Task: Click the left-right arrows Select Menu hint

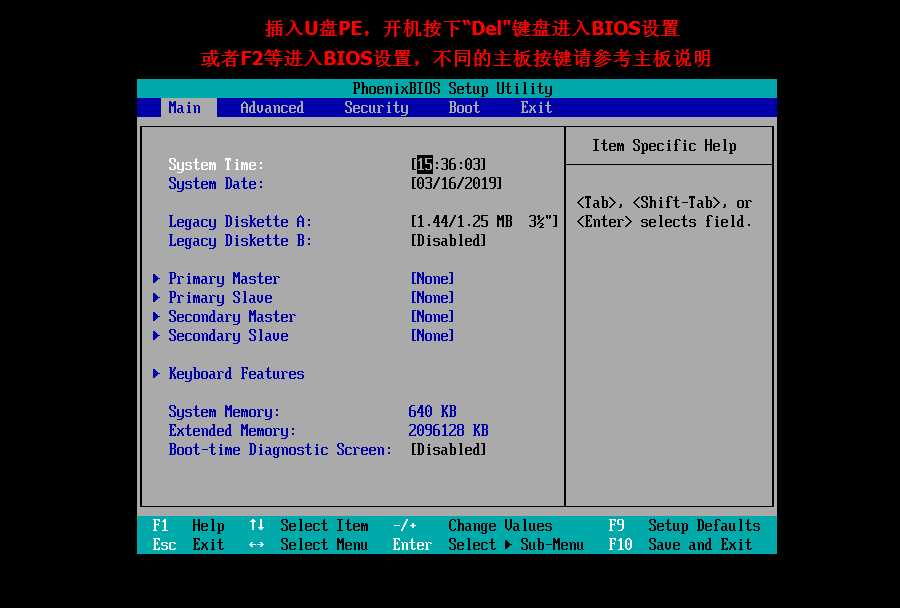Action: 309,544
